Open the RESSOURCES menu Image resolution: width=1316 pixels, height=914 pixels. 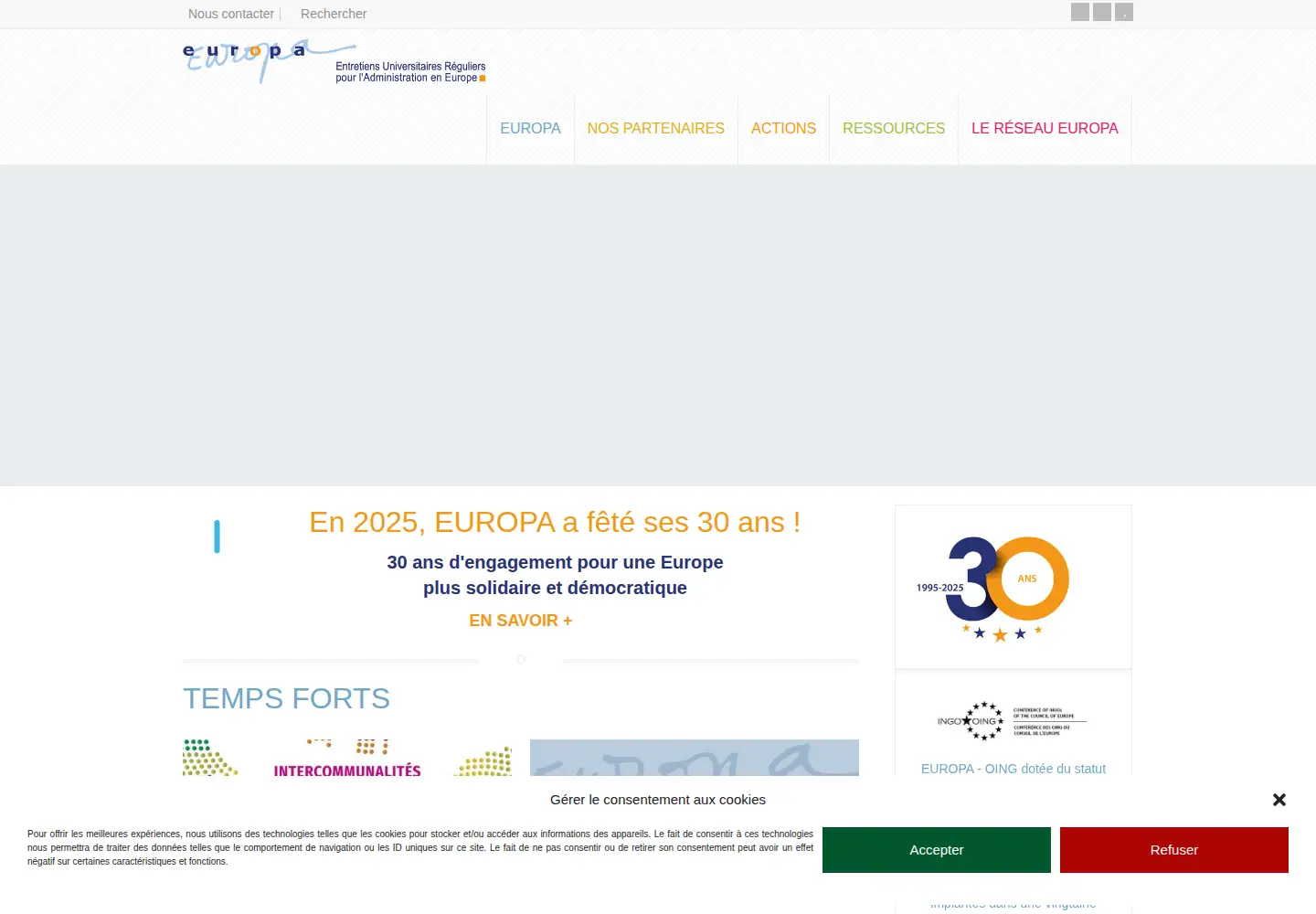[894, 129]
